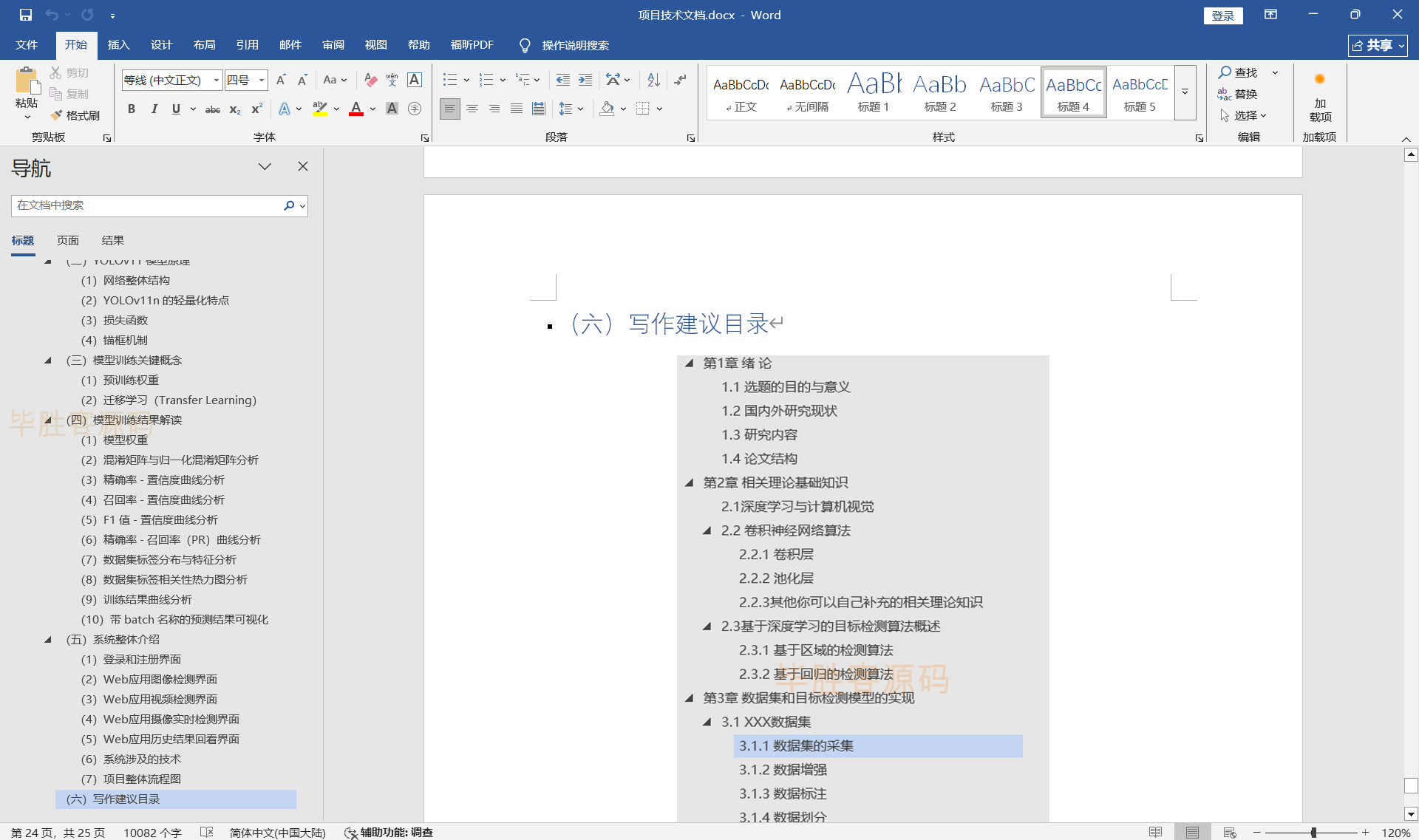Collapse the 系统整体介绍 heading in navigation
The height and width of the screenshot is (840, 1419).
tap(48, 640)
